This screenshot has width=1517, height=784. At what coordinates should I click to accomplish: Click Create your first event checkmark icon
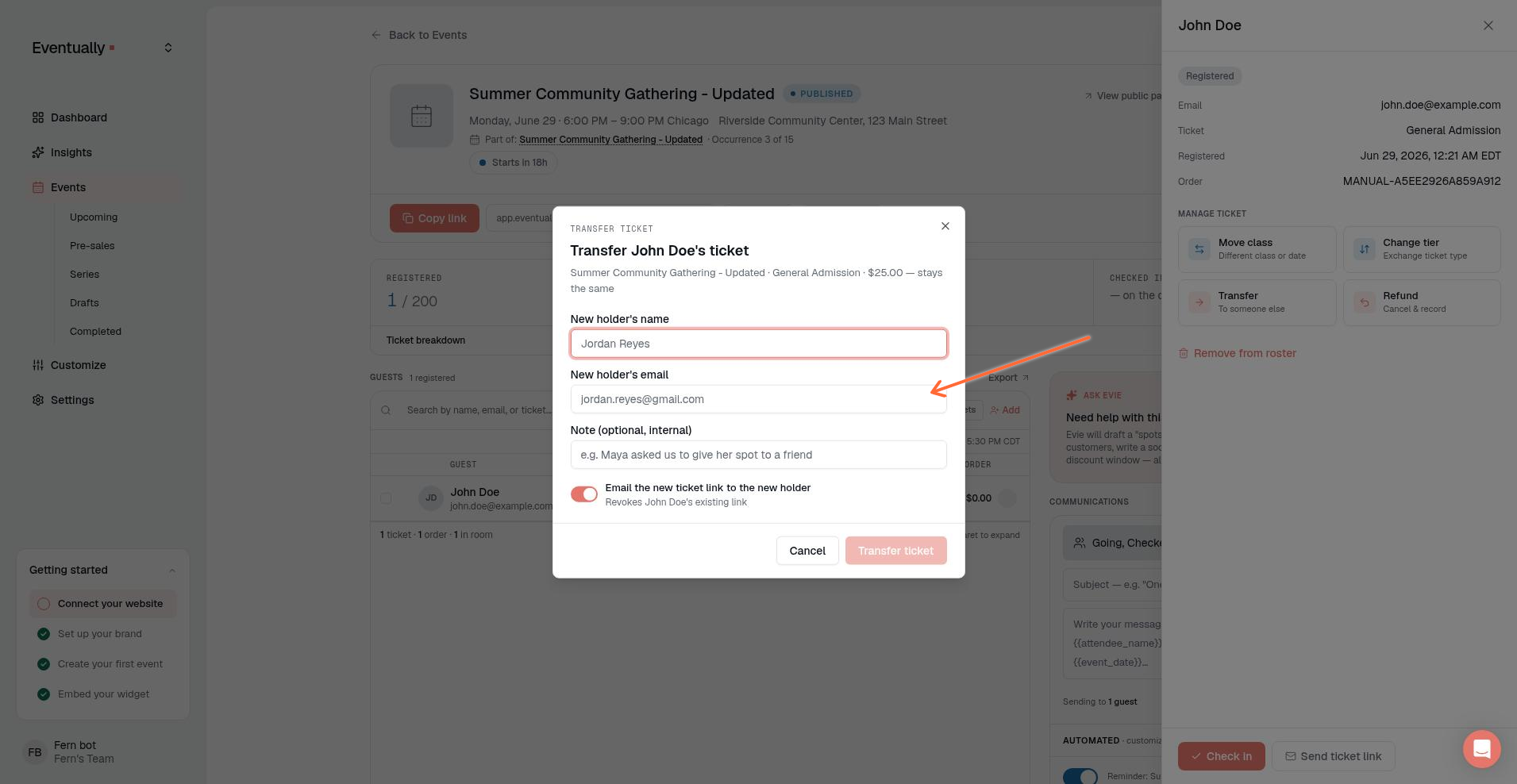pyautogui.click(x=44, y=664)
